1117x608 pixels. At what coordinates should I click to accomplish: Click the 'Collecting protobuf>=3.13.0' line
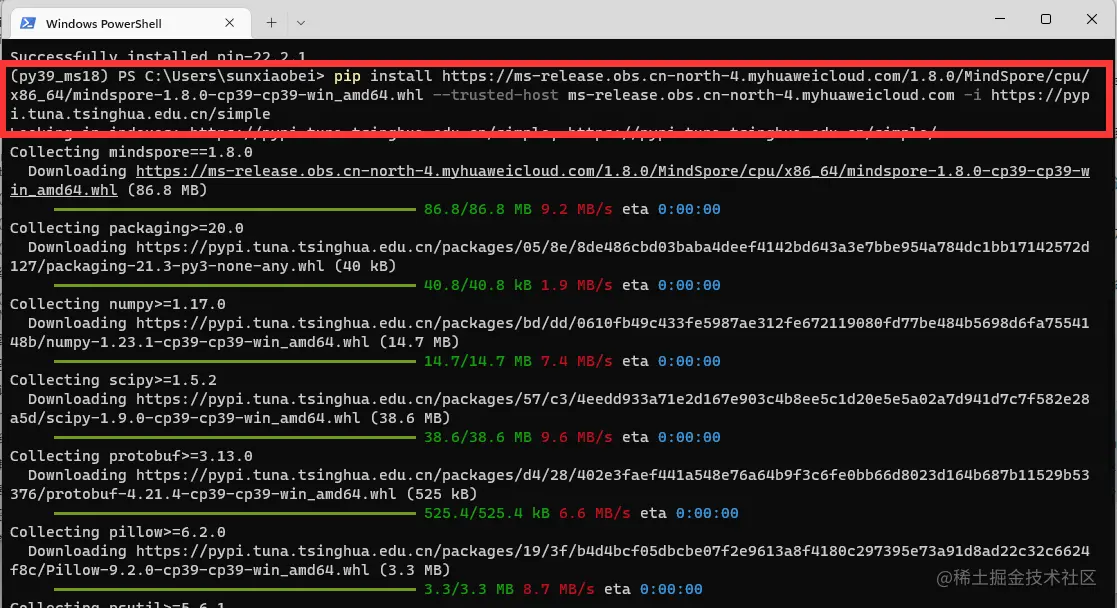[131, 456]
